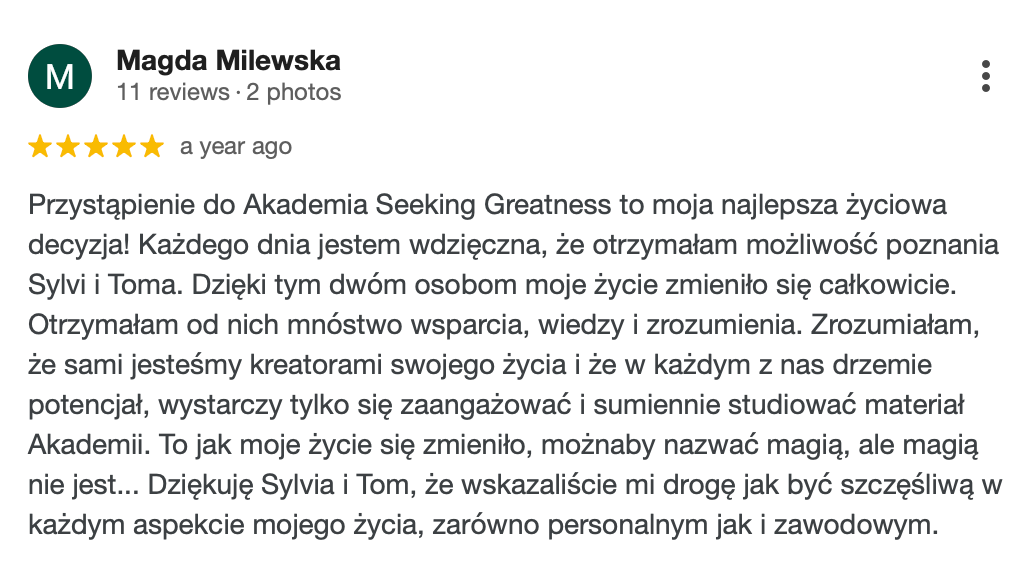Click the word "Zrozumiałam," in the review
The width and height of the screenshot is (1036, 564).
pyautogui.click(x=896, y=326)
